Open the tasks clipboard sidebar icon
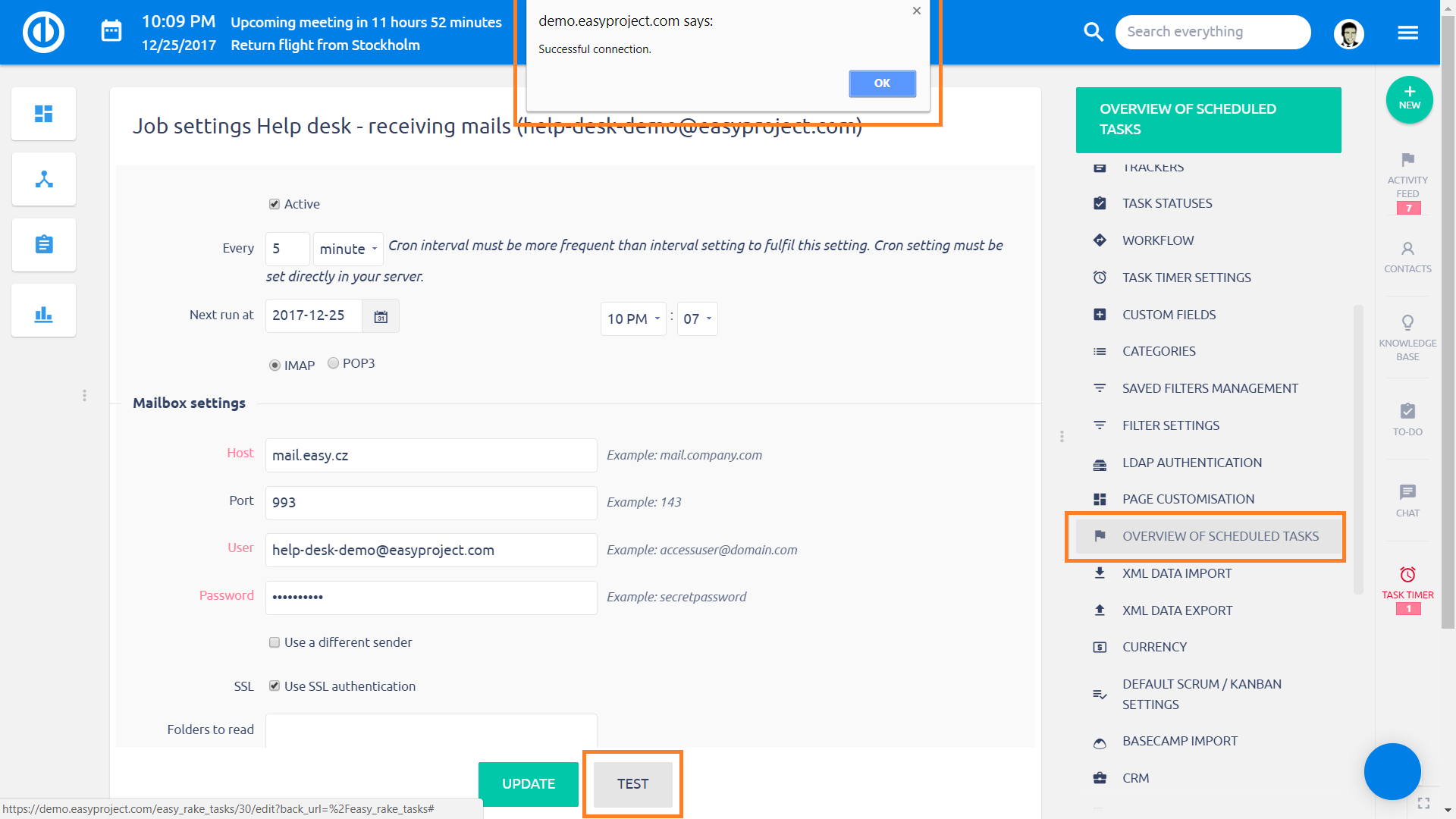 pos(44,244)
